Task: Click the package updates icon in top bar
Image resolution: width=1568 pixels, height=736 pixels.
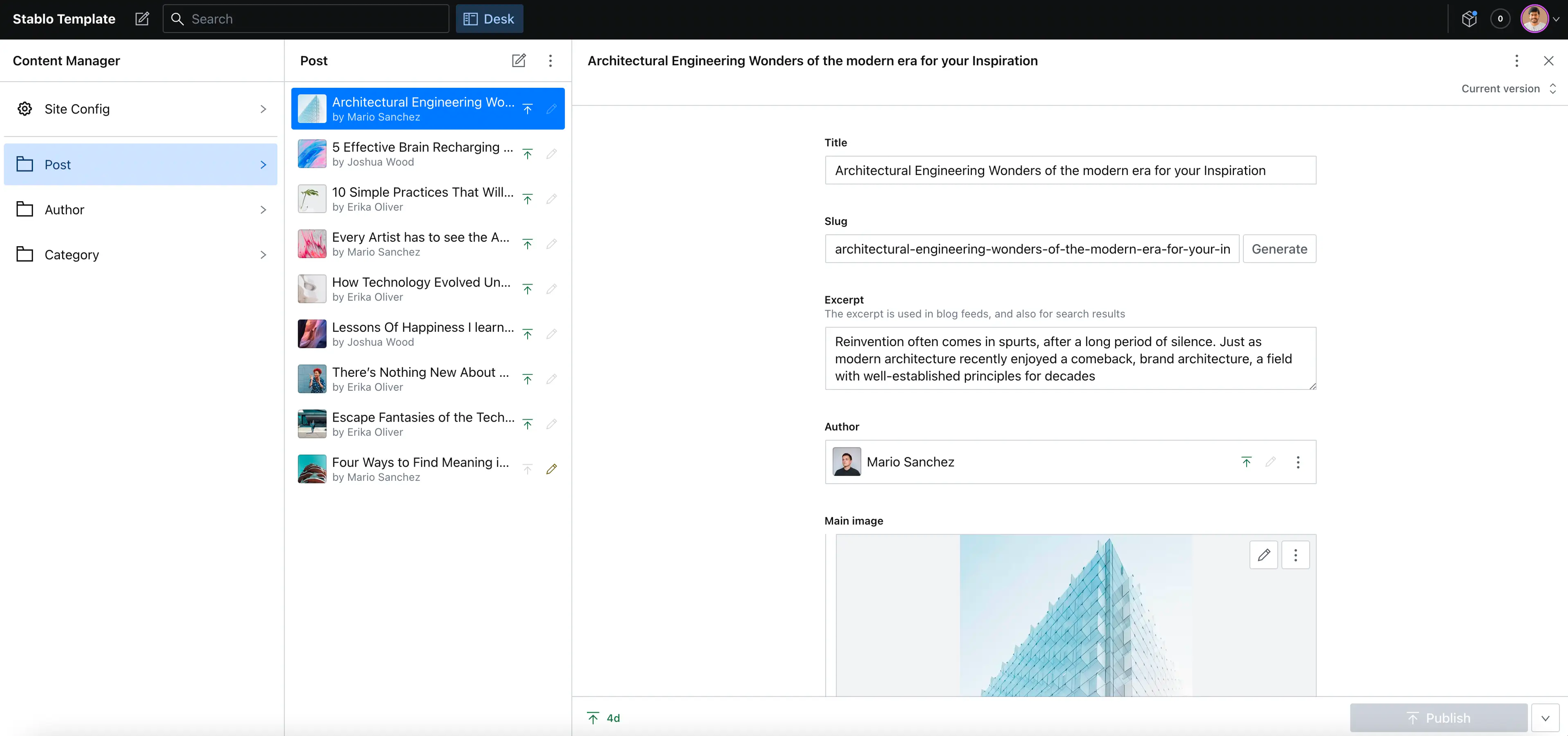Action: pos(1469,19)
